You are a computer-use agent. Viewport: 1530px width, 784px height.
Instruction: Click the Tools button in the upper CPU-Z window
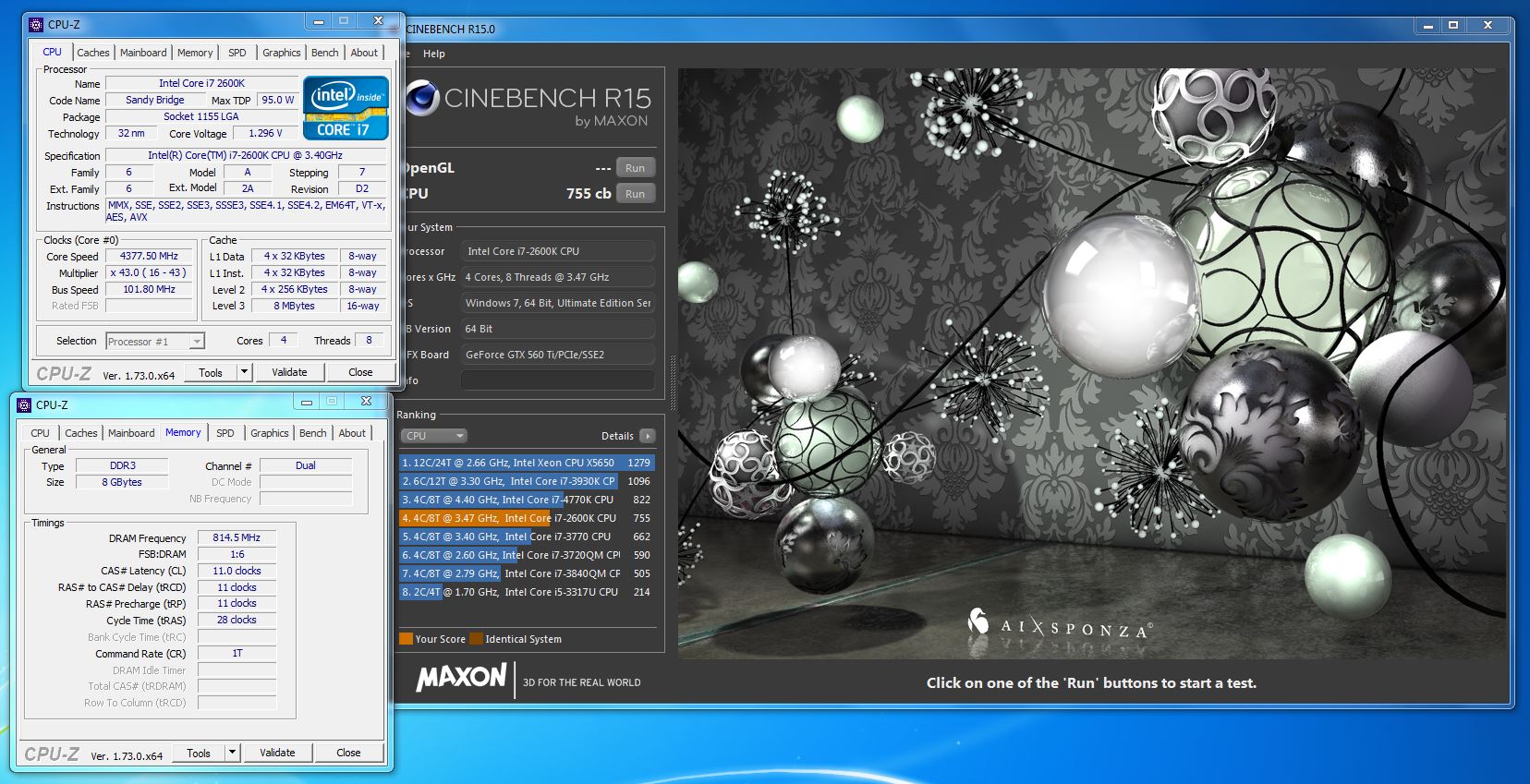pyautogui.click(x=211, y=372)
